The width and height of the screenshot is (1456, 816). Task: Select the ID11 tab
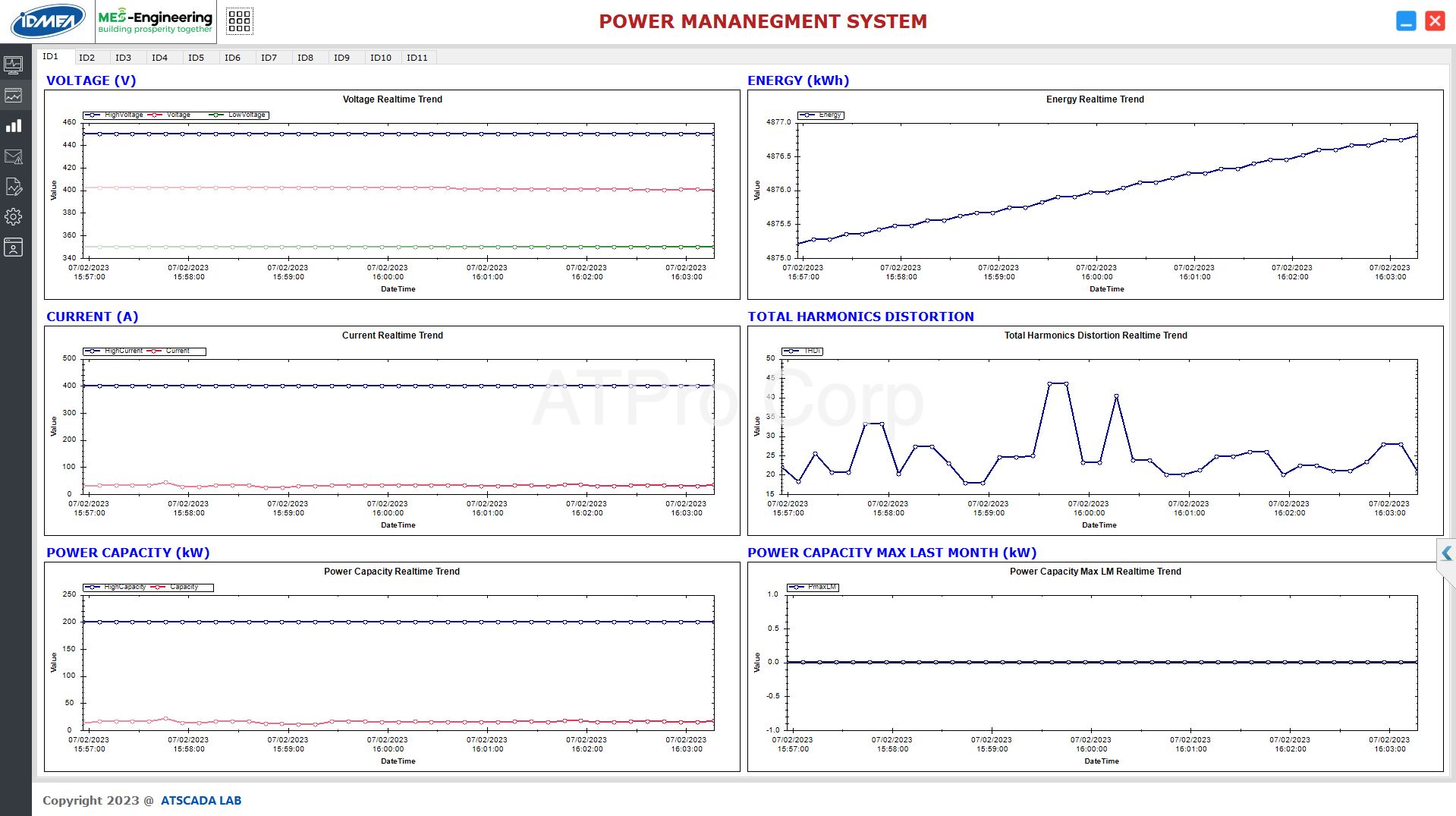click(x=417, y=58)
